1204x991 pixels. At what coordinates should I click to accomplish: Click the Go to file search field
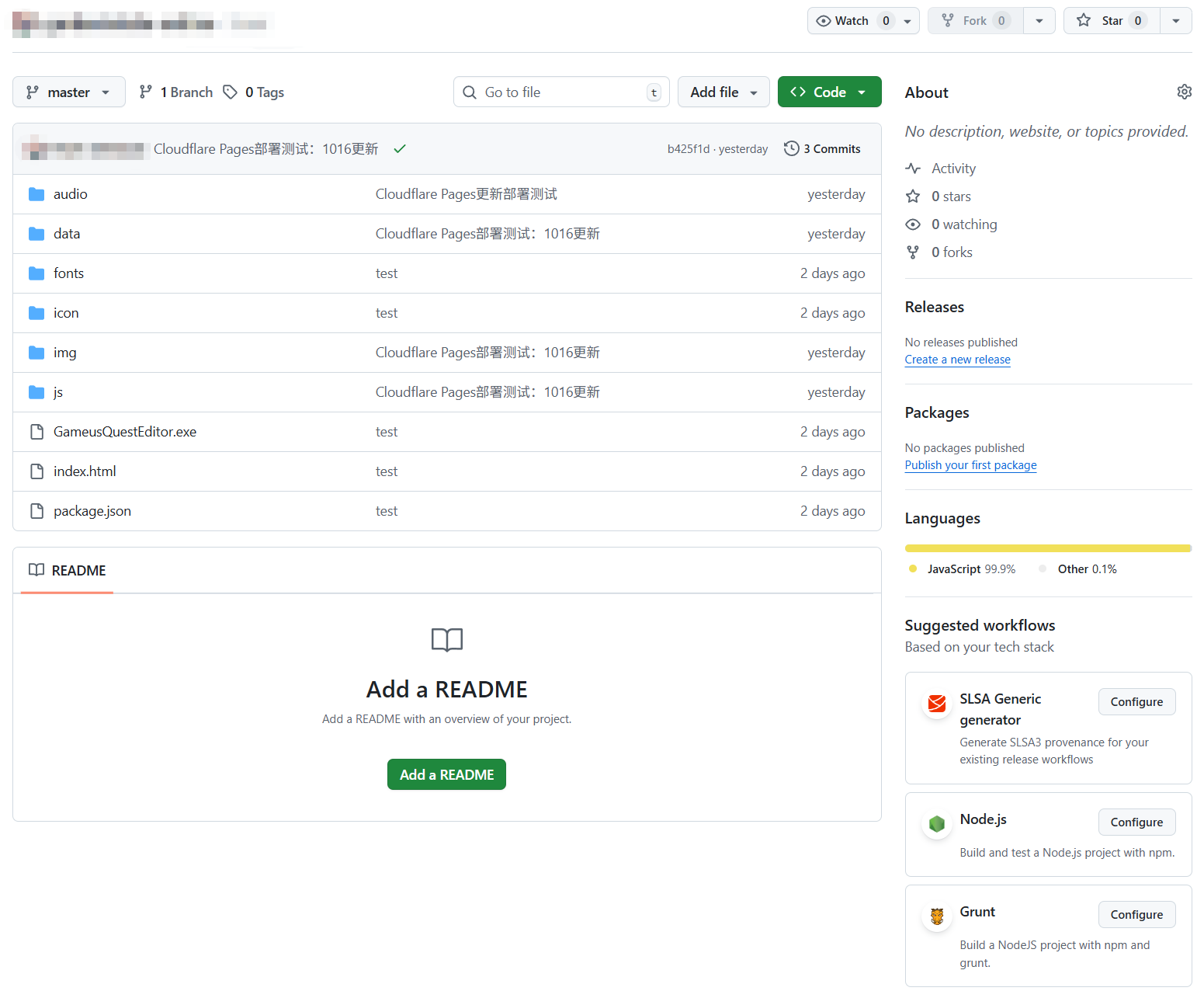tap(560, 92)
